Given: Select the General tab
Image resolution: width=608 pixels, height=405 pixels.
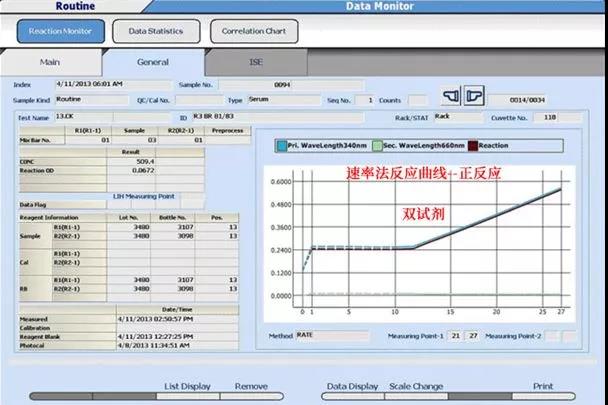Looking at the screenshot, I should pos(153,62).
